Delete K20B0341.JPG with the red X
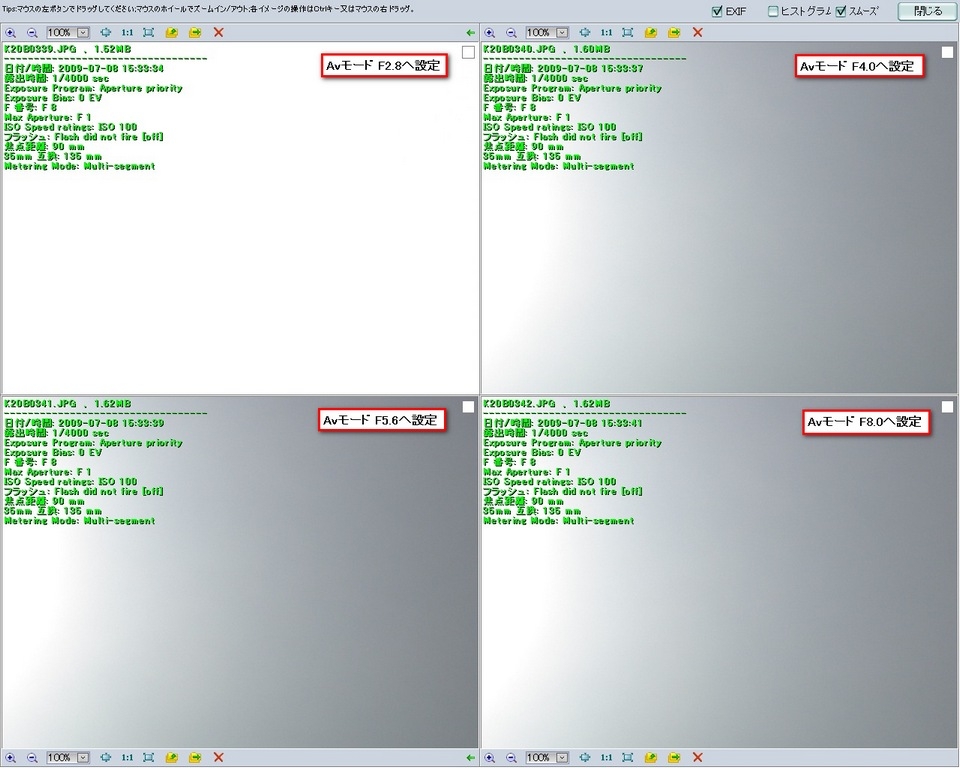Screen dimensions: 960x768 coord(219,758)
